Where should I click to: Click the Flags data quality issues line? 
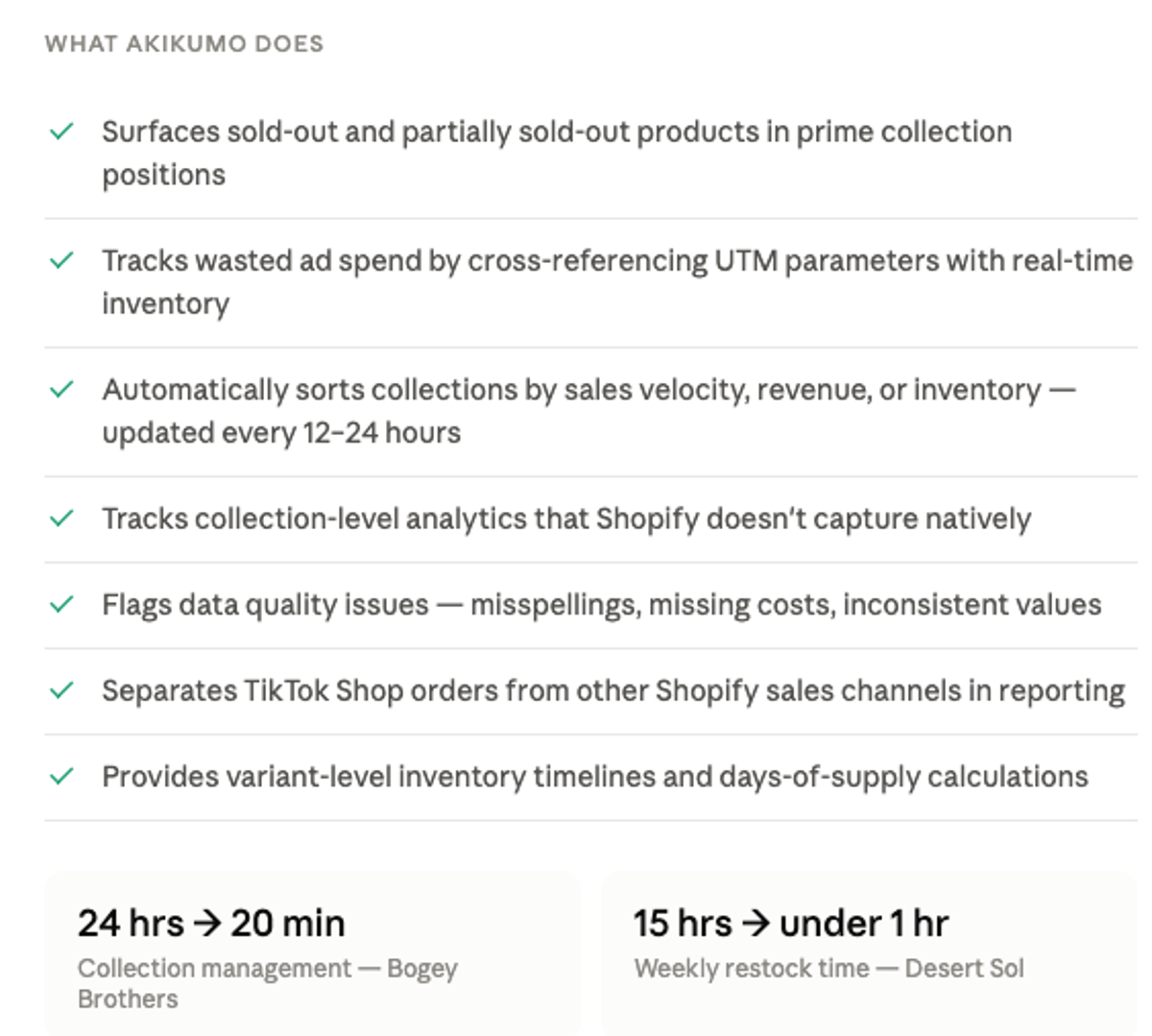(602, 605)
